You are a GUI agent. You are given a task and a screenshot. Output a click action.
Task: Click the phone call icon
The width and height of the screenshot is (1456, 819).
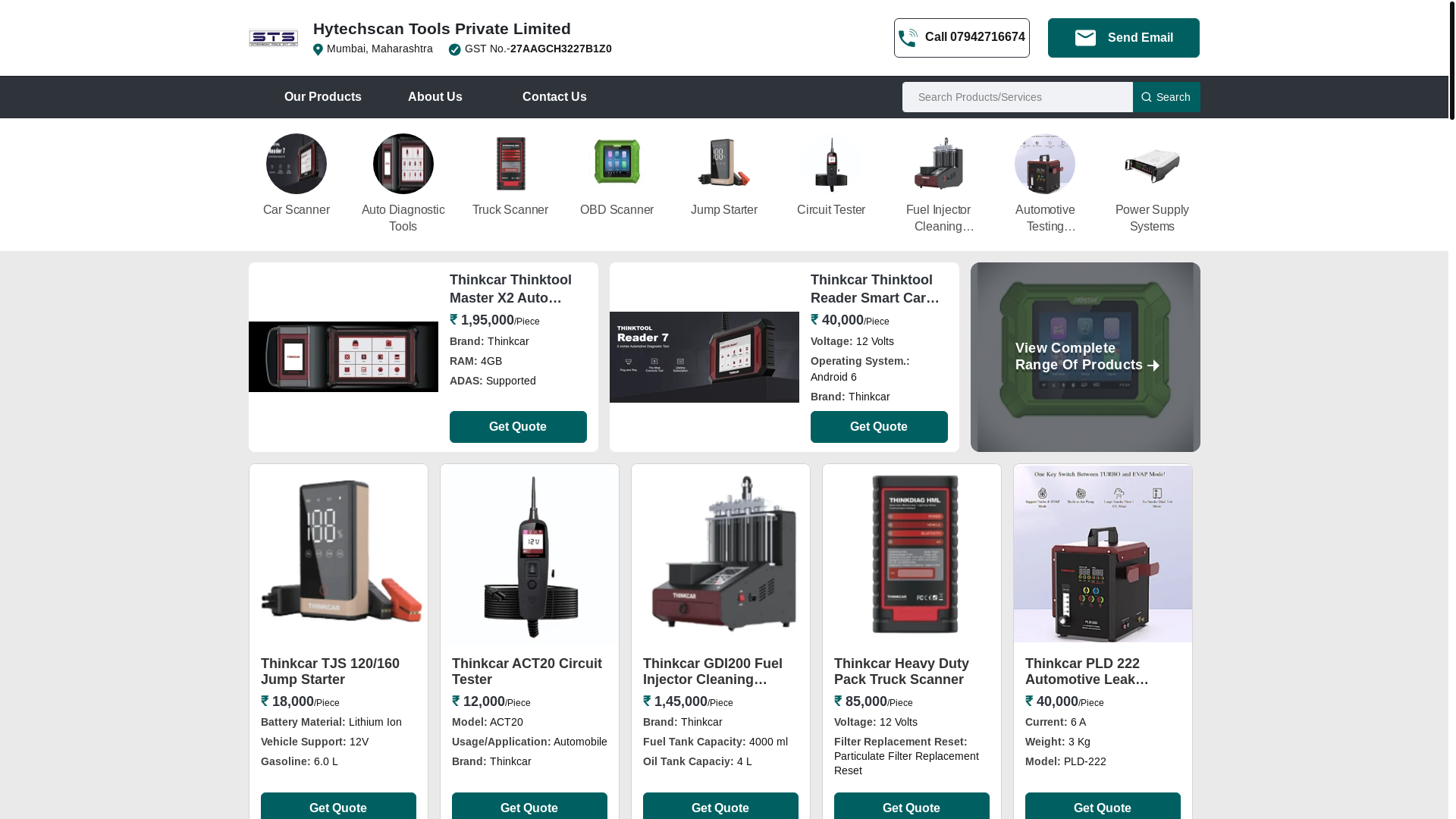[908, 38]
